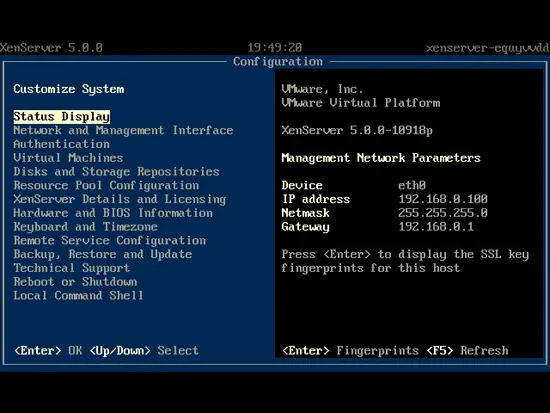This screenshot has width=550, height=413.
Task: Open Hardware and BIOS Information
Action: (x=113, y=213)
